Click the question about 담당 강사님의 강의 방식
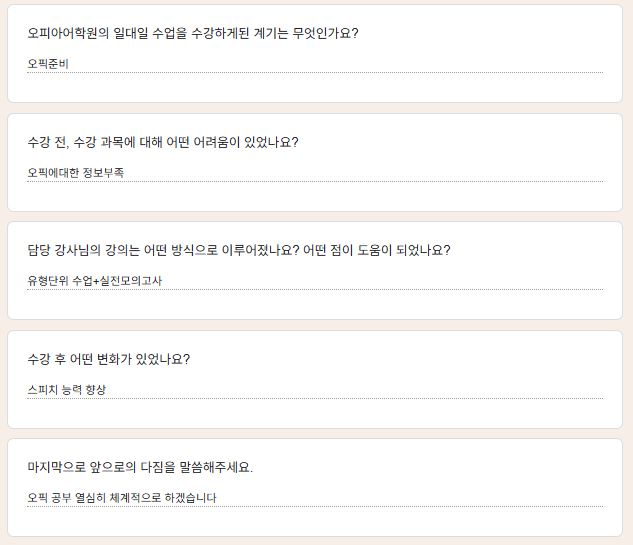This screenshot has width=633, height=545. pos(239,250)
